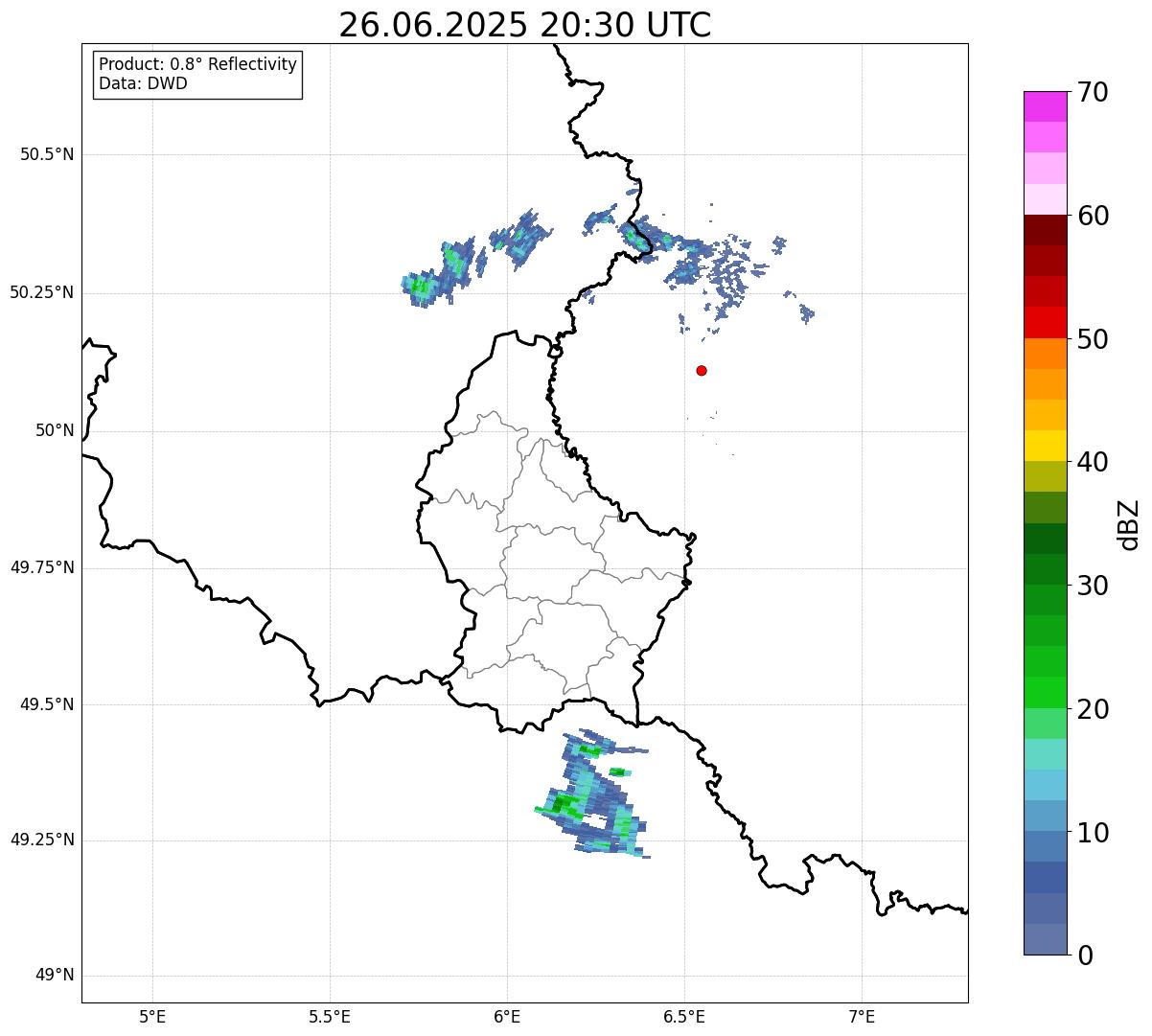Click the 49.25°N latitude label
1152x1036 pixels.
42,840
